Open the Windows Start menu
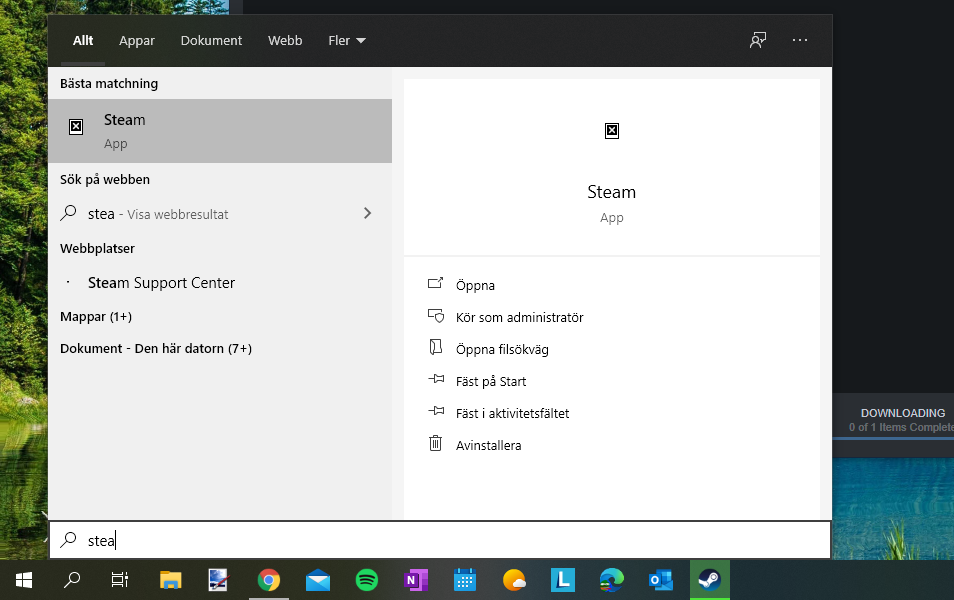The image size is (954, 600). 24,580
